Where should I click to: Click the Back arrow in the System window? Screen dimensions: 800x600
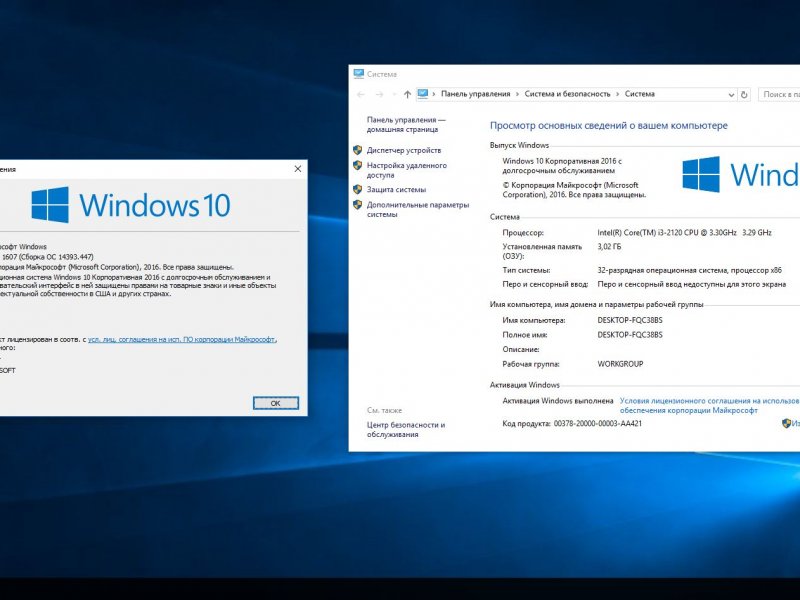pos(361,94)
